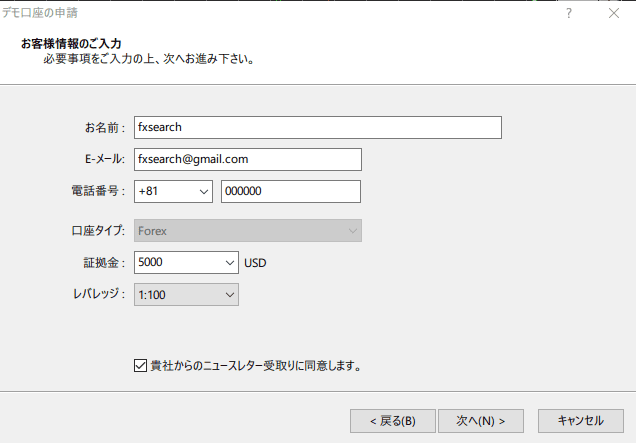Click the お客様情報のご入力 heading
636x443 pixels.
pos(71,43)
